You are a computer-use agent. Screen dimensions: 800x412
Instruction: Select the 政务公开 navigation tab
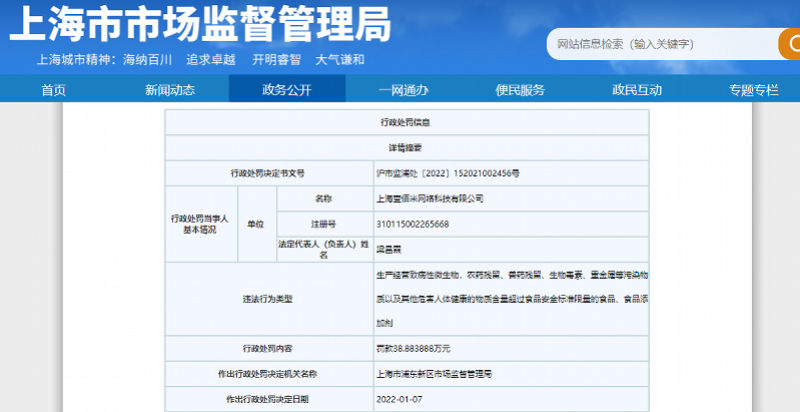(287, 90)
